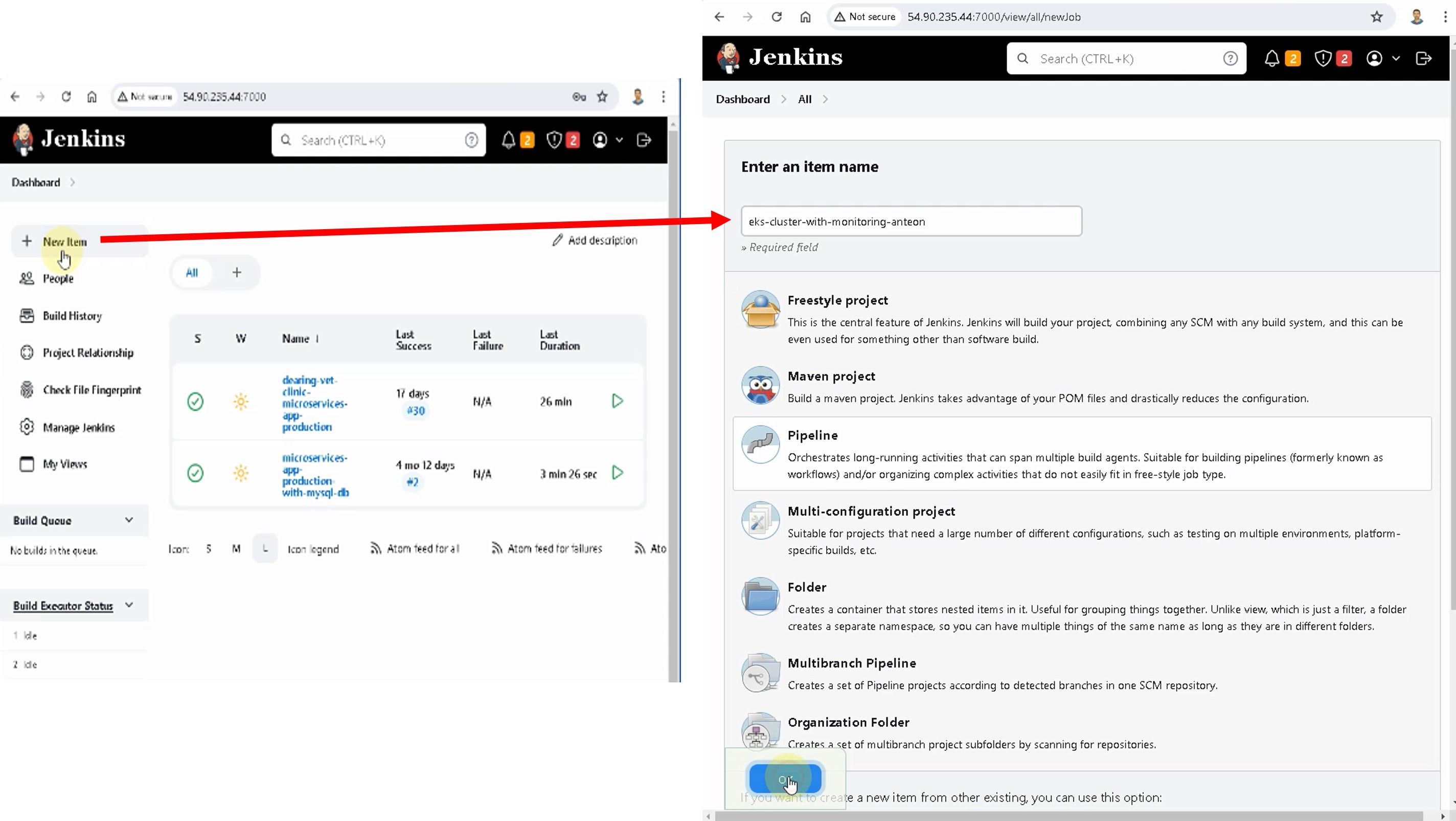The image size is (1456, 821).
Task: Run build for clearing-vet-clinic-microservices-app-production
Action: (x=617, y=401)
